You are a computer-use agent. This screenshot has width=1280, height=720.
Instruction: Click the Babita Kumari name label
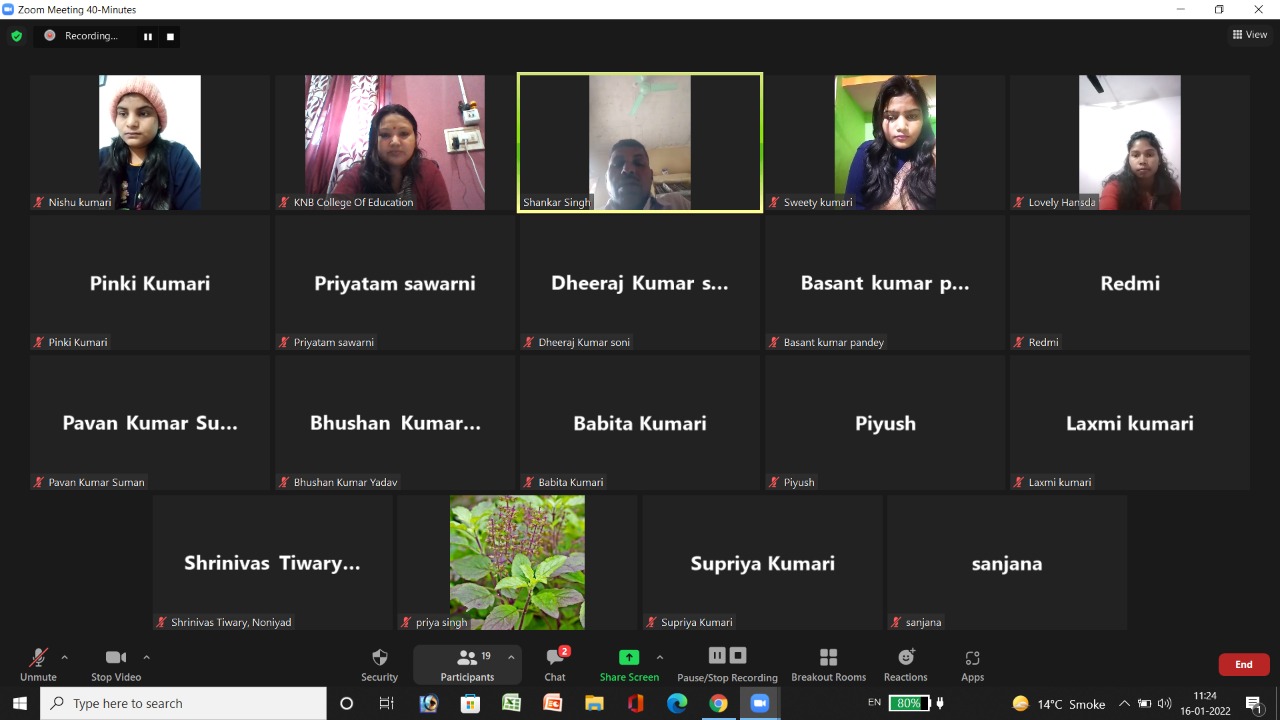coord(571,482)
